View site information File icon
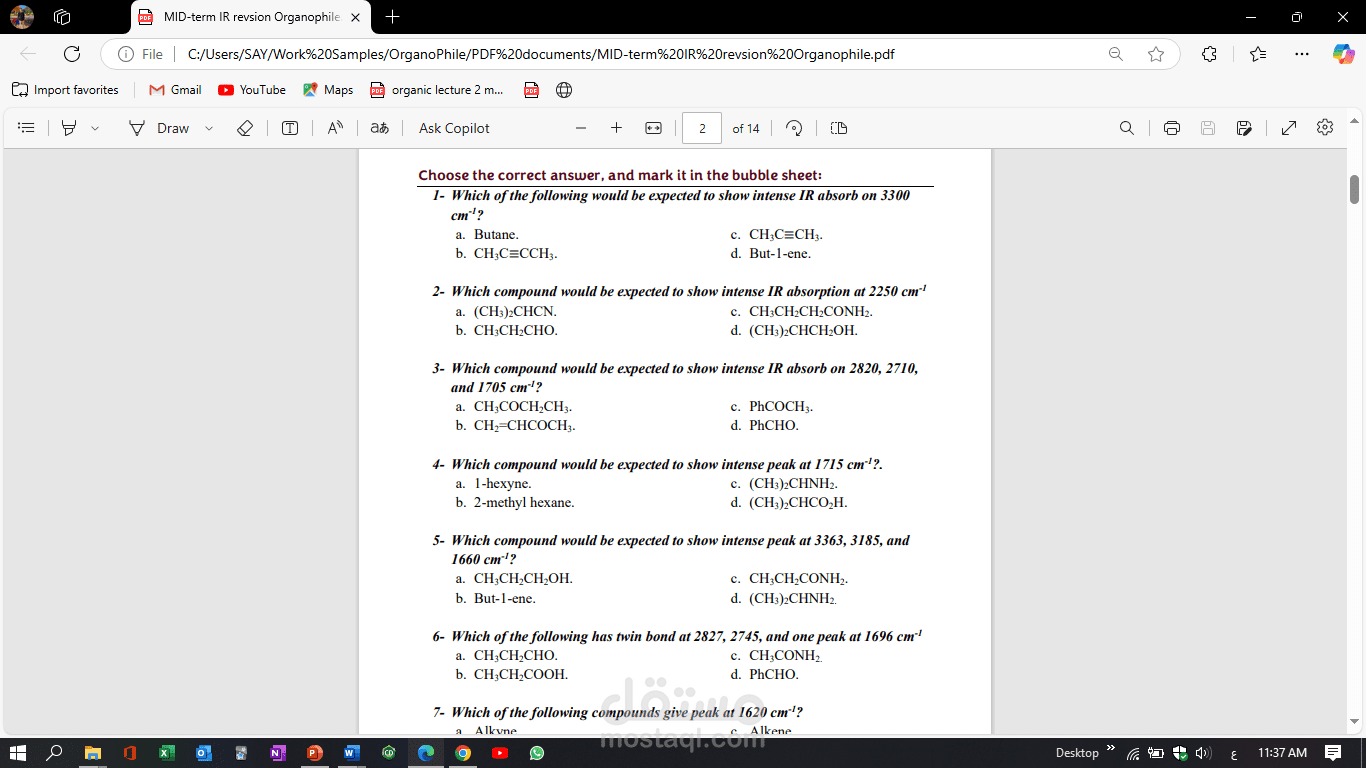1366x768 pixels. click(140, 54)
